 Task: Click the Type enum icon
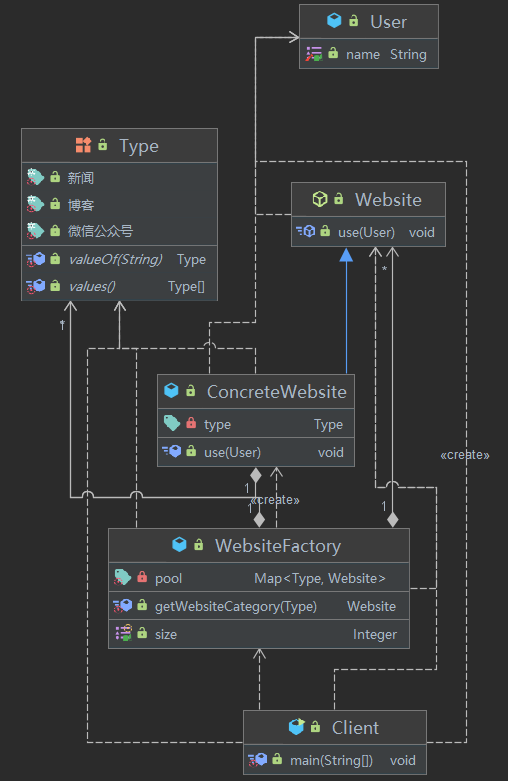[x=83, y=145]
